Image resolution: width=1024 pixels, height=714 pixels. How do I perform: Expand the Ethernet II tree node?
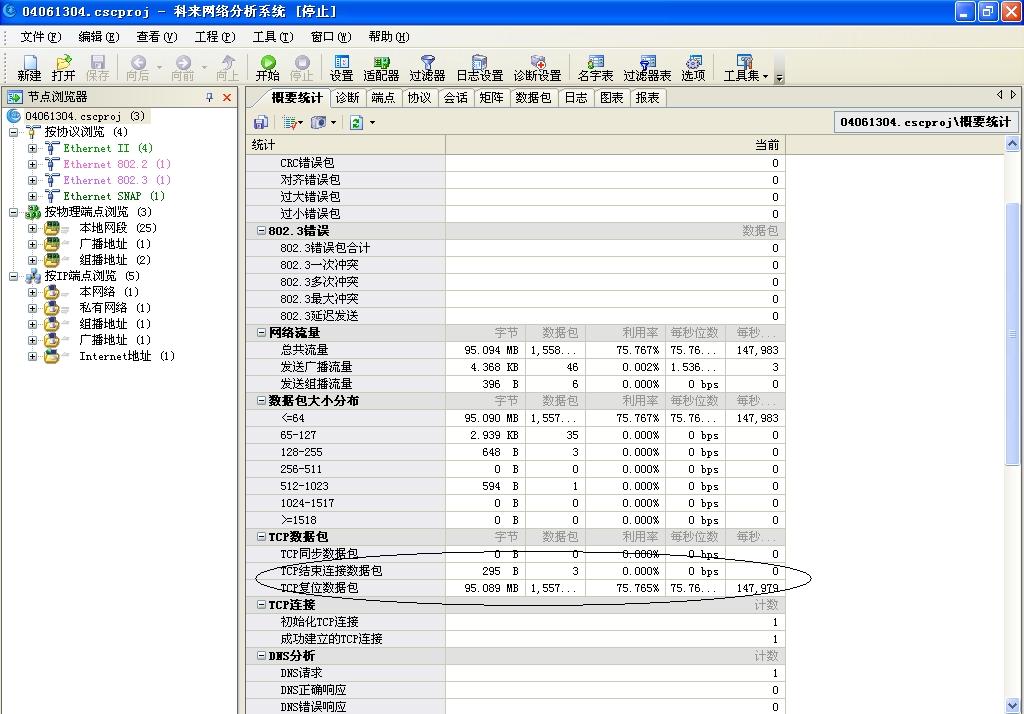tap(33, 148)
